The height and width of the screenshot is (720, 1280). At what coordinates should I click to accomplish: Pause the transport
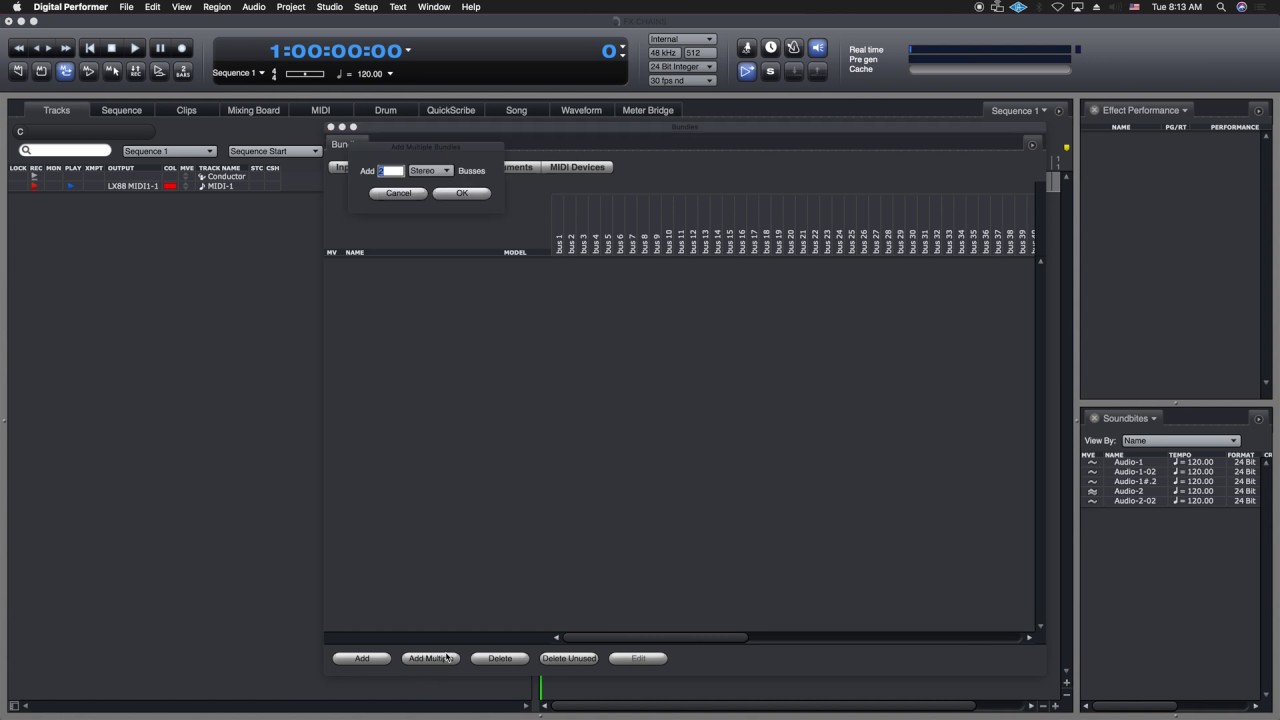tap(159, 48)
